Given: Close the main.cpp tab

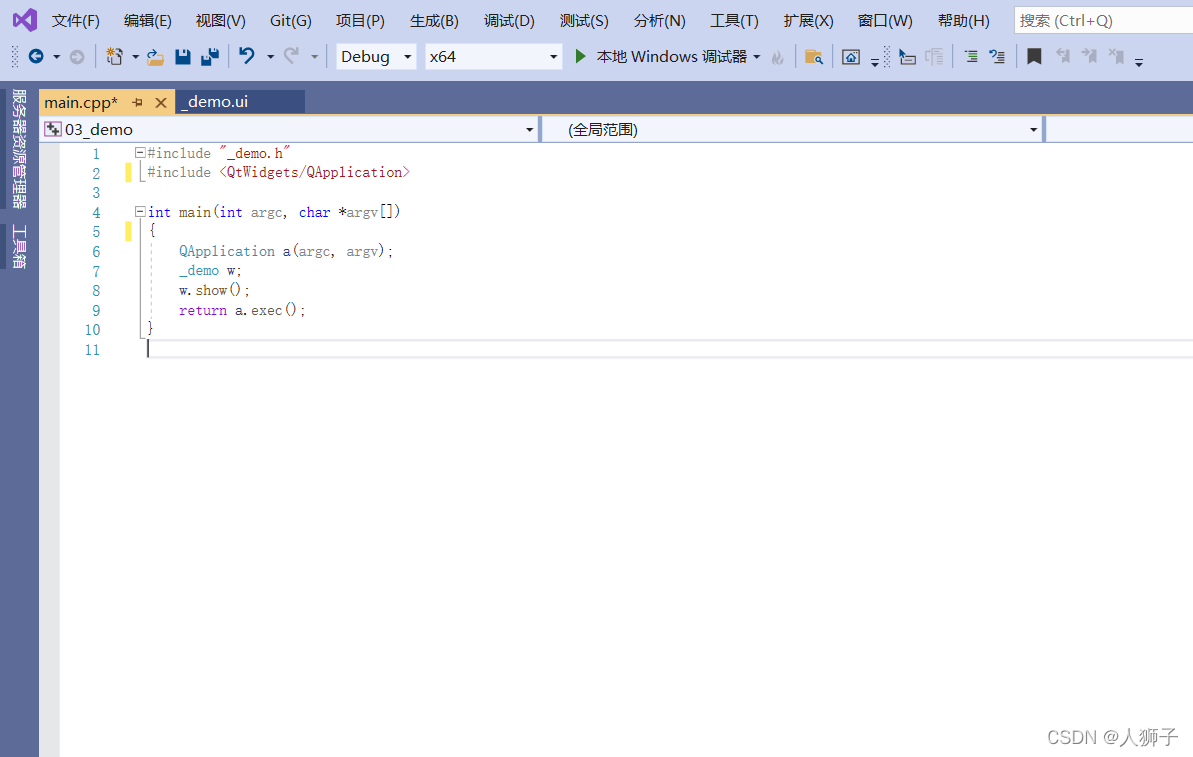Looking at the screenshot, I should click(x=161, y=102).
